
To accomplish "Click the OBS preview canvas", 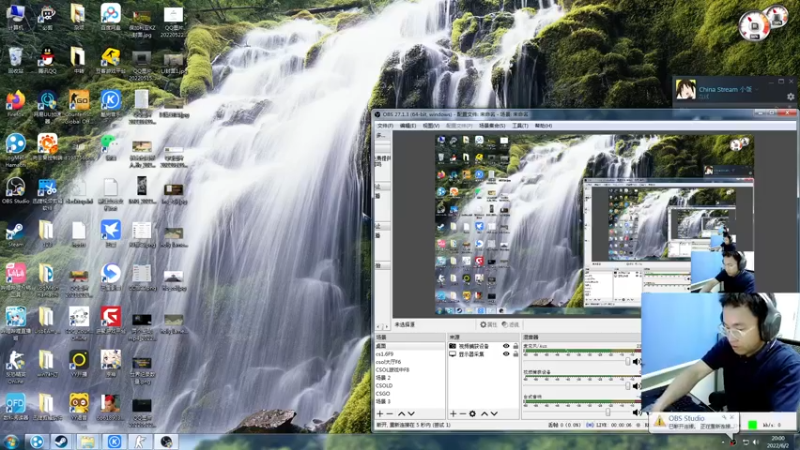I will tap(594, 224).
